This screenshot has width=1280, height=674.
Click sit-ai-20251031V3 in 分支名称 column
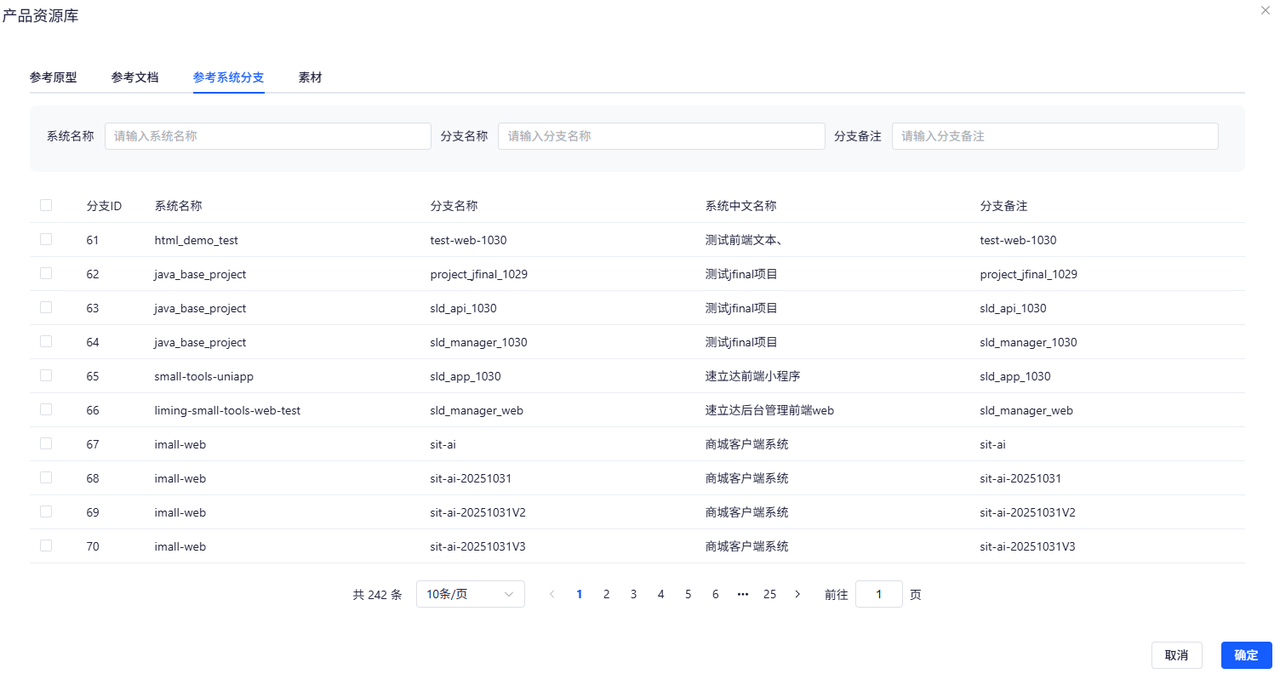click(x=478, y=546)
